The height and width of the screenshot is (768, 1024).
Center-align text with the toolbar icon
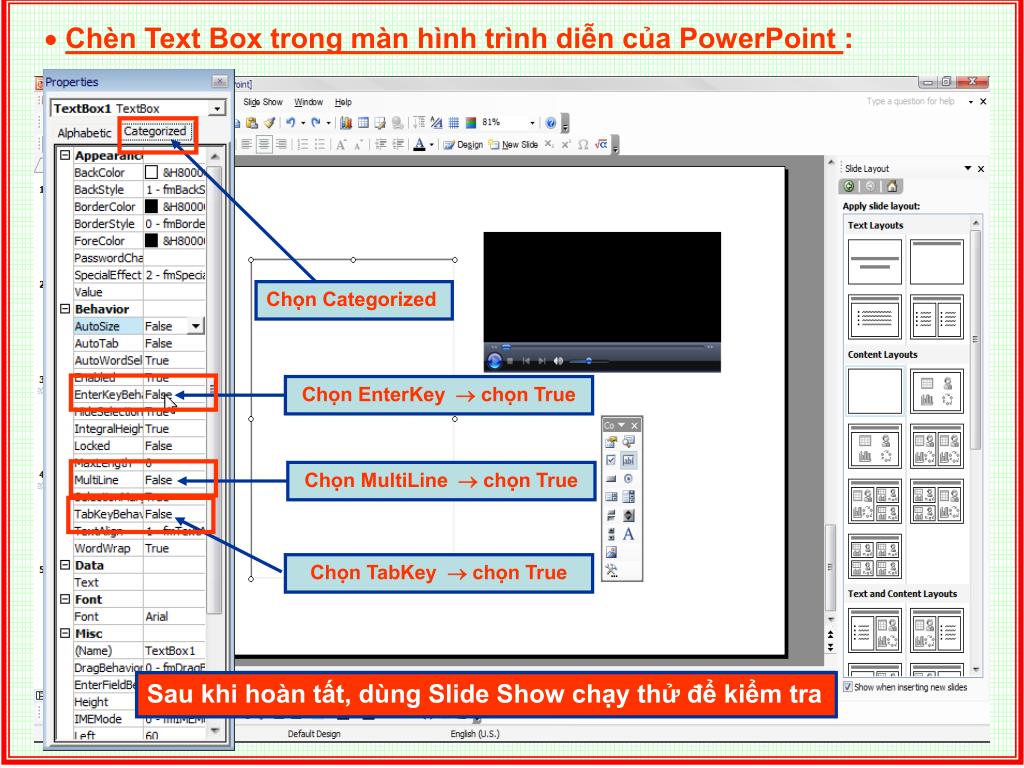pos(264,144)
